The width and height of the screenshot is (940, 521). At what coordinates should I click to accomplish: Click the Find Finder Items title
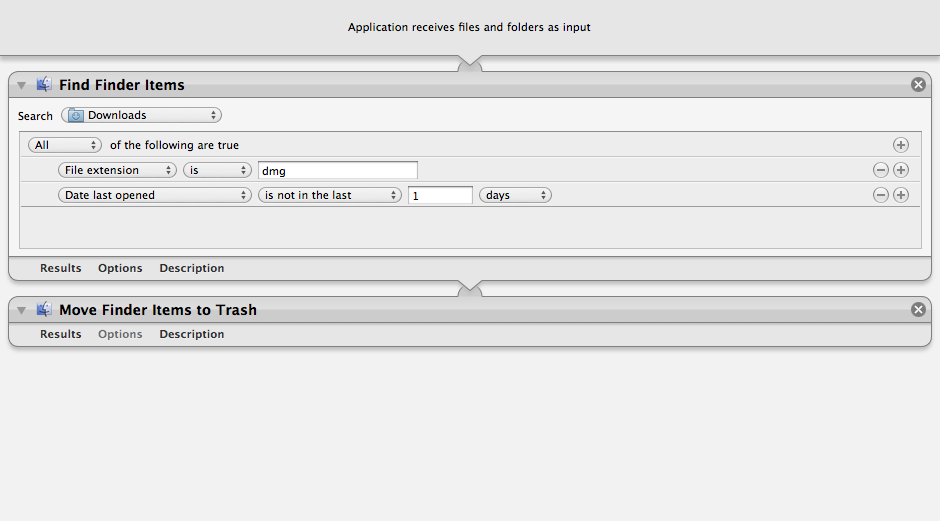122,85
